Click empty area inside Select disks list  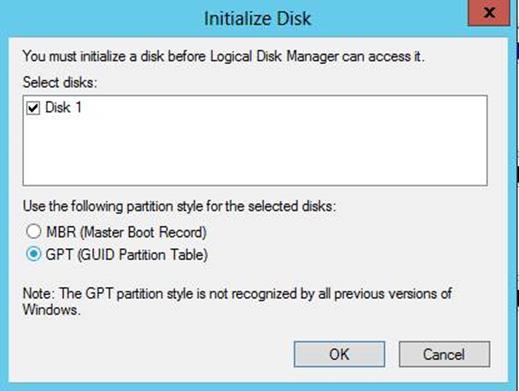pos(255,150)
